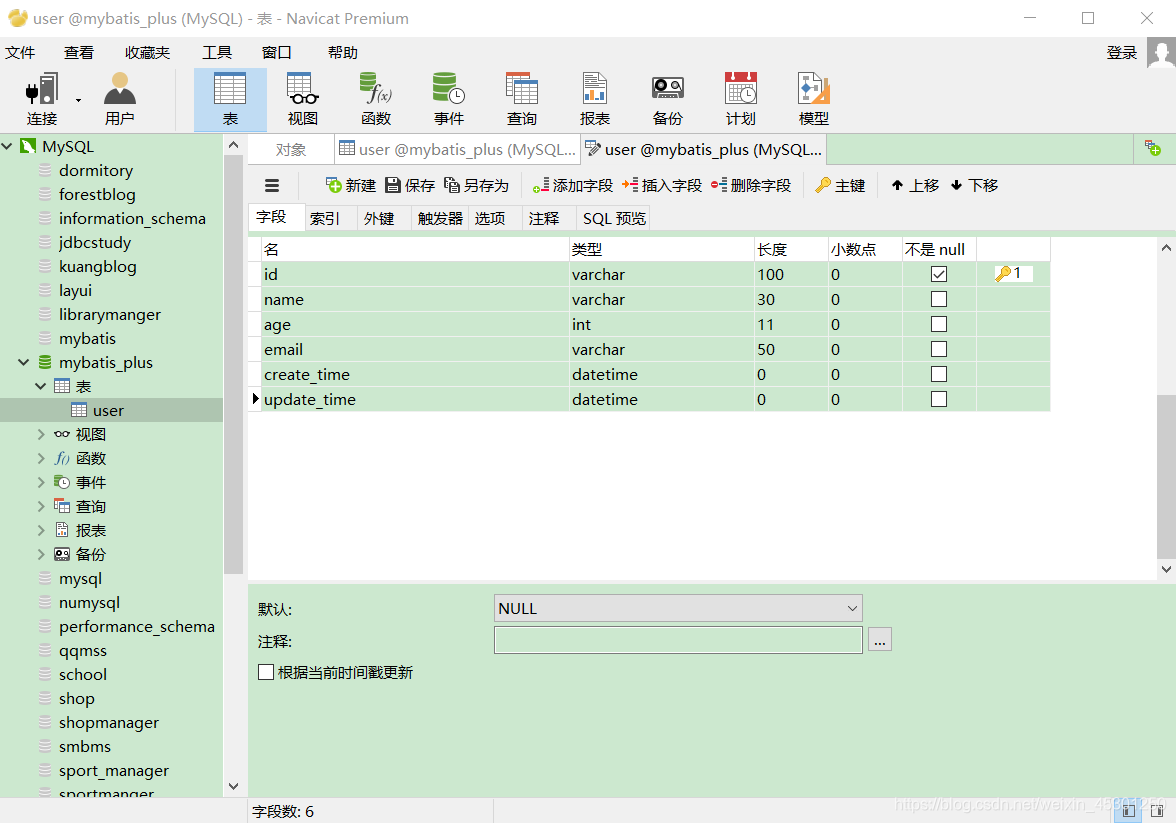Open the 函数 (Functions) tool

[376, 97]
